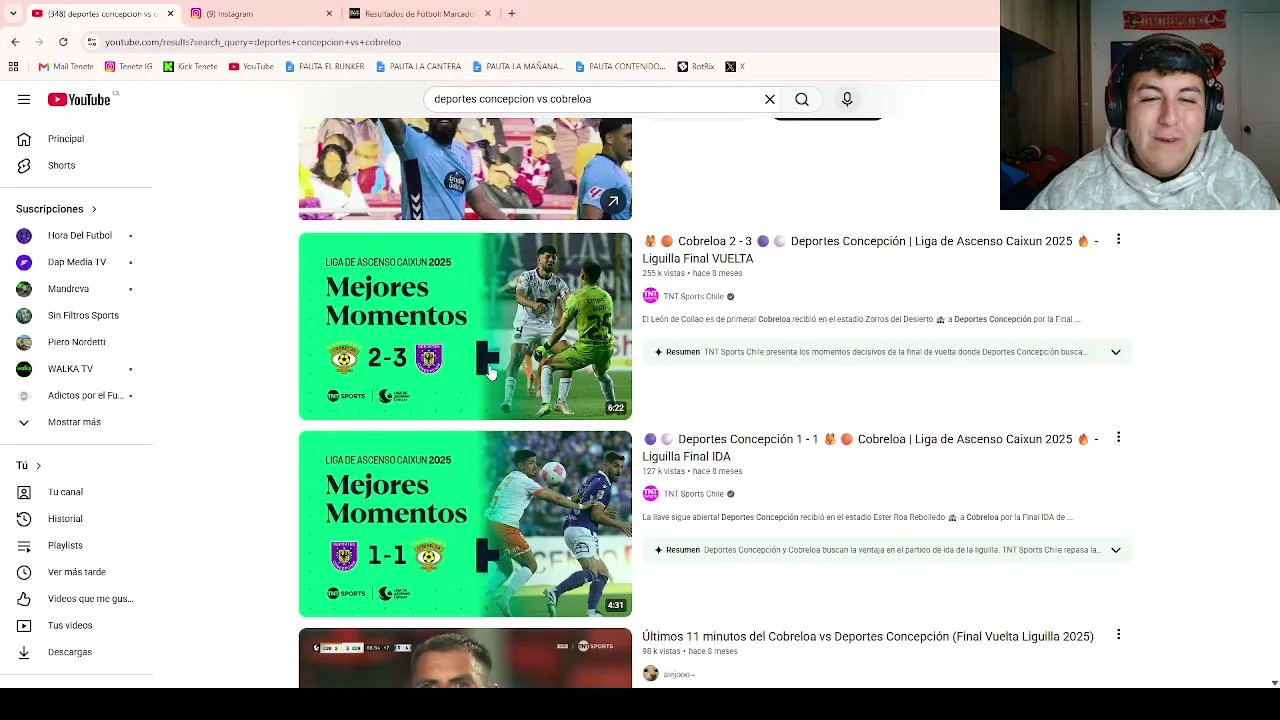Close the Resultados de Fútbol tab

[x=488, y=14]
